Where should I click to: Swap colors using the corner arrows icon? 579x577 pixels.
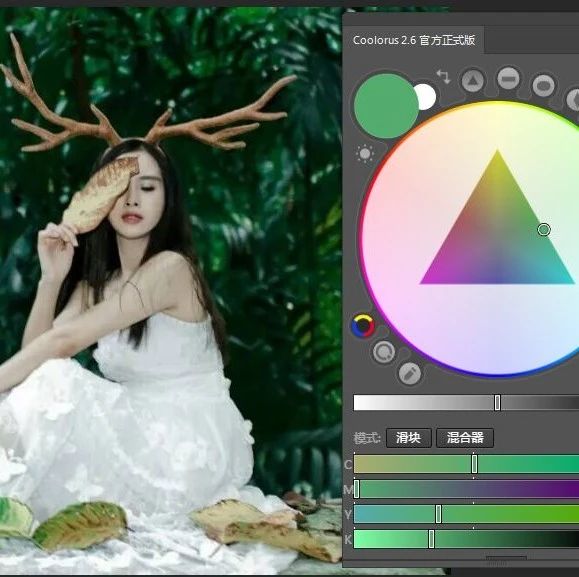pos(443,76)
